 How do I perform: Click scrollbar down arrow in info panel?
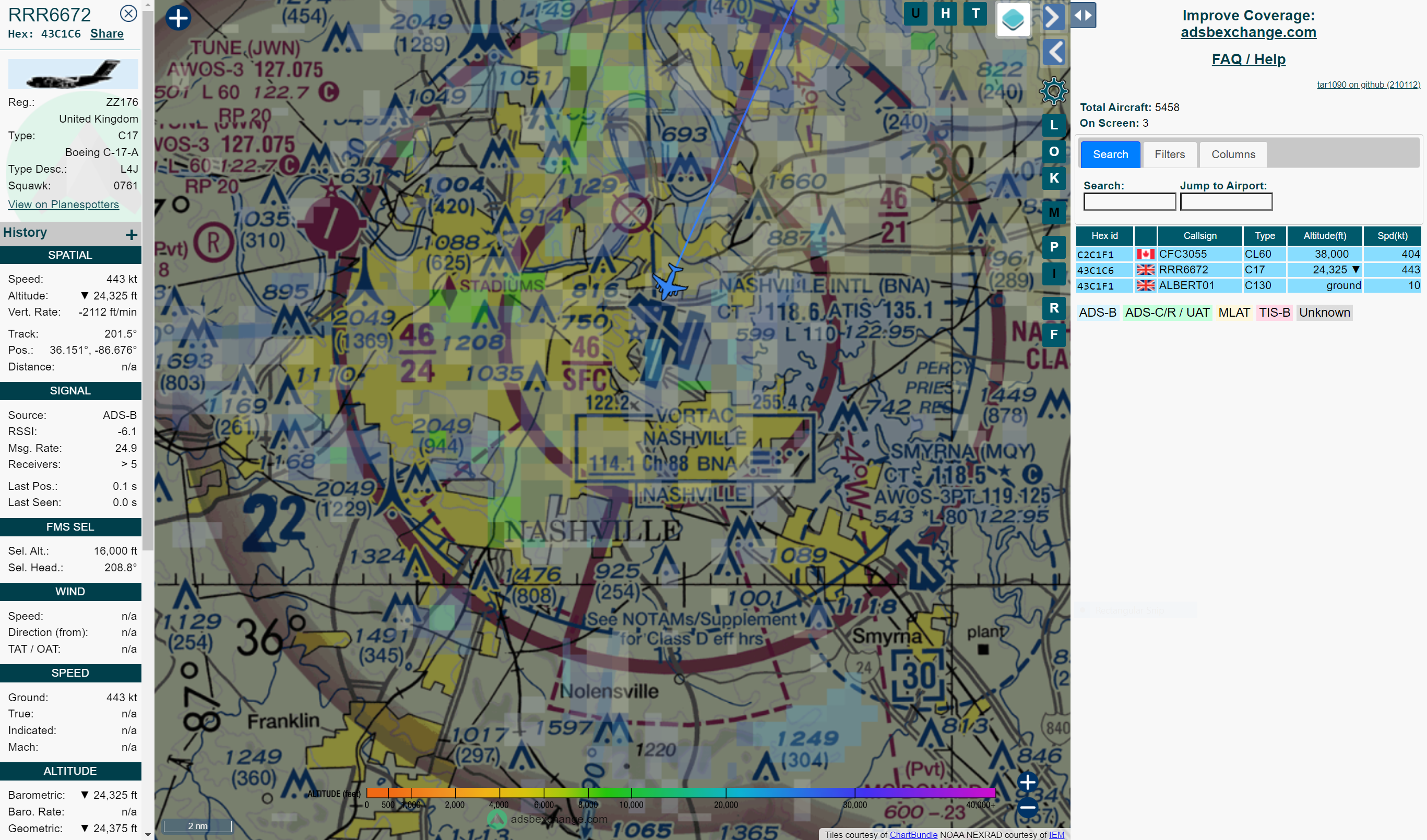pyautogui.click(x=147, y=834)
